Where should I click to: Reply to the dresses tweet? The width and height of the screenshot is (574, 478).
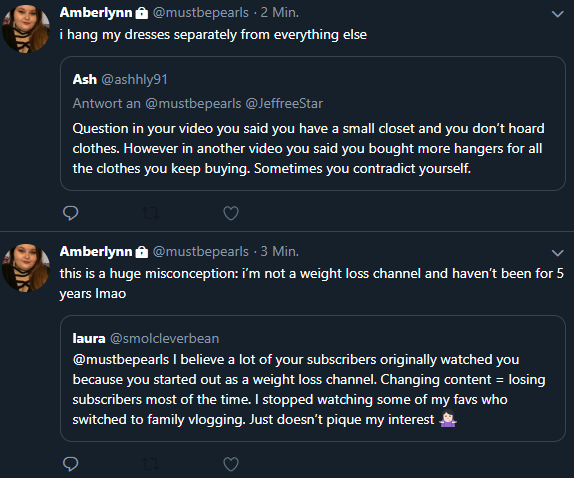[71, 213]
